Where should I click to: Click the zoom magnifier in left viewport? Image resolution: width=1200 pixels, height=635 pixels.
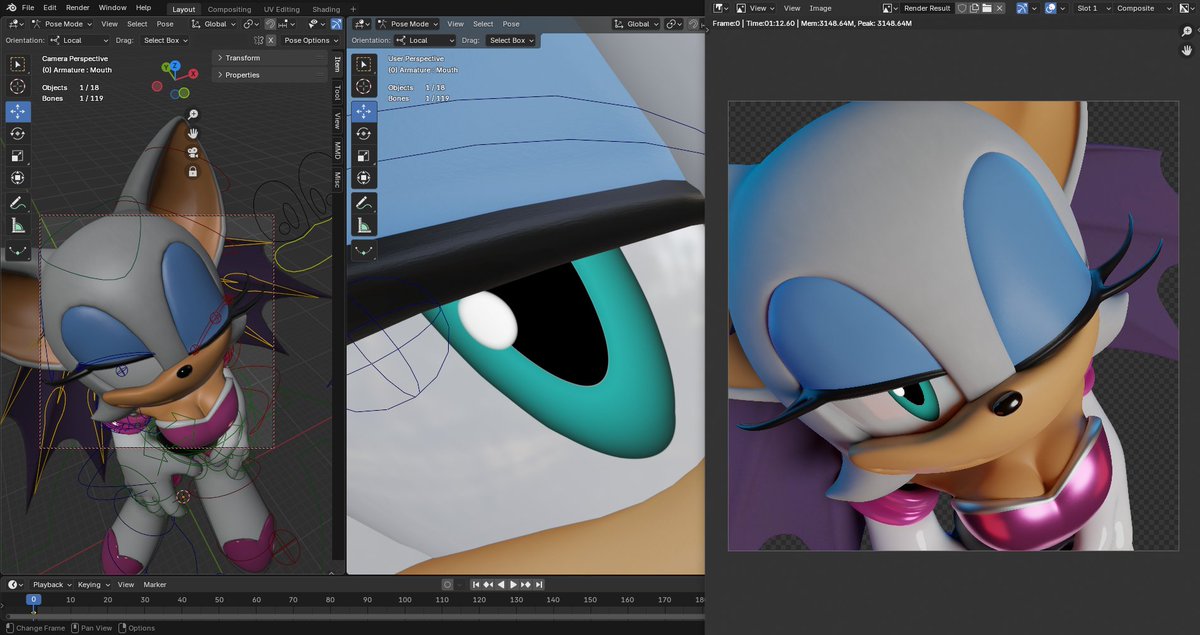(193, 115)
